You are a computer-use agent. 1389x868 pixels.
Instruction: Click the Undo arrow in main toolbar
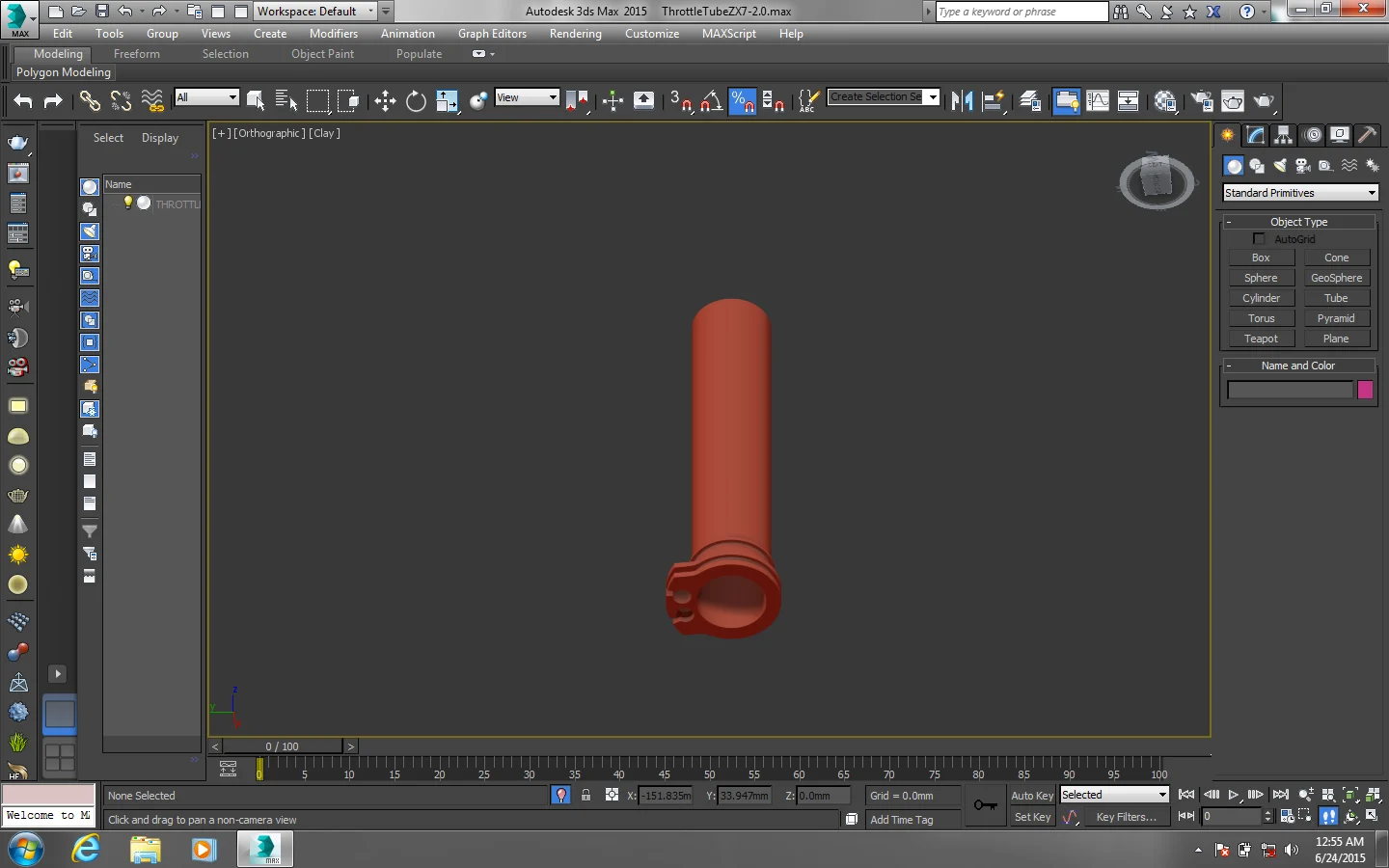[x=23, y=100]
